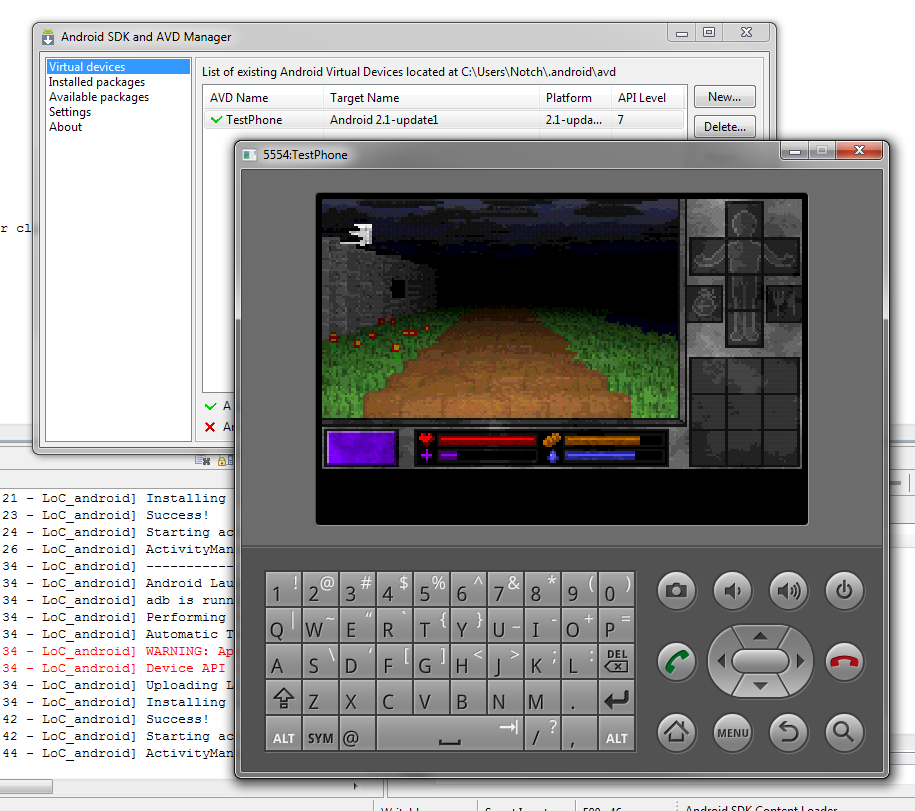Click the Enter key on emulator keyboard
Viewport: 915px width, 811px height.
(616, 697)
